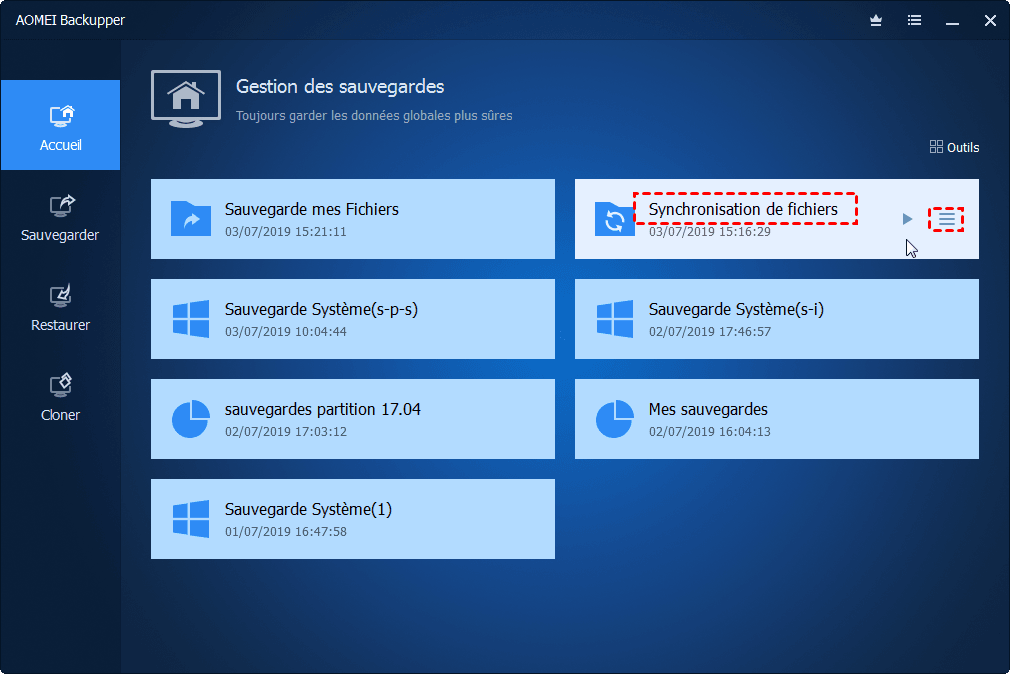Open Synchronisation de fichiers options menu

[946, 220]
